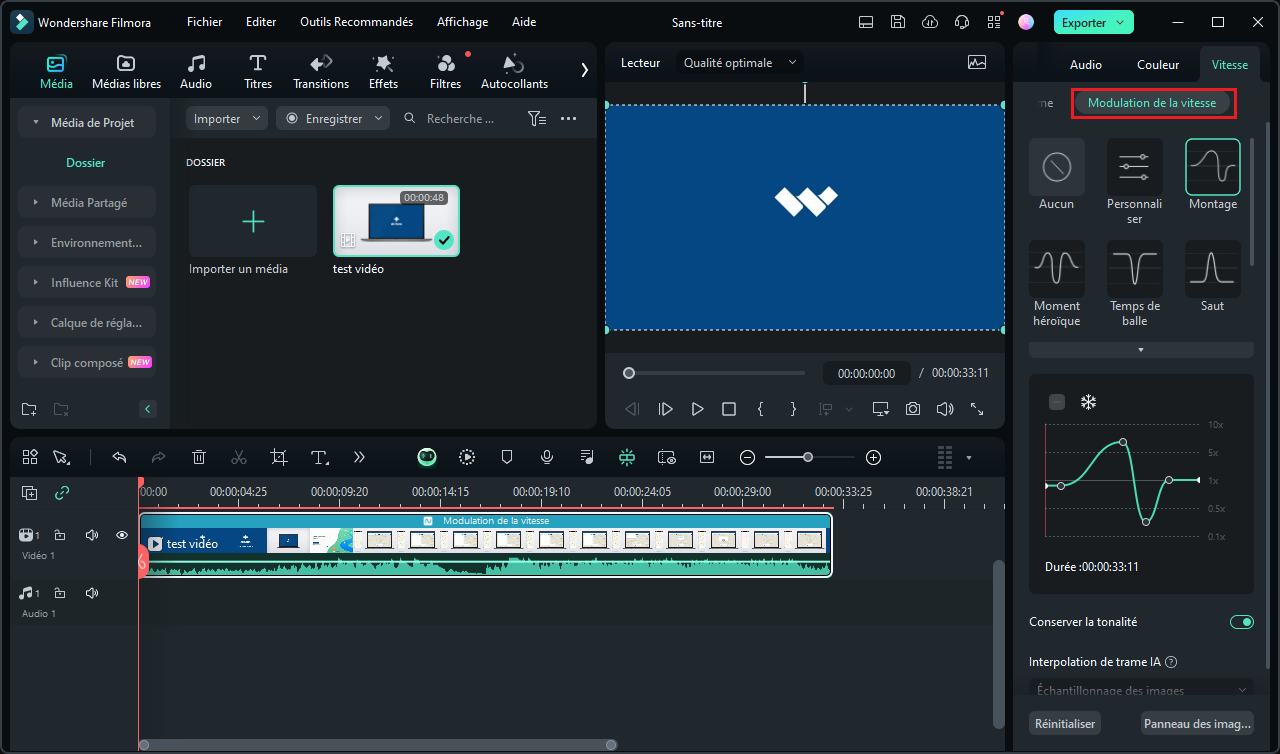Click the timeline zoom-in plus icon
The width and height of the screenshot is (1280, 754).
tap(874, 457)
